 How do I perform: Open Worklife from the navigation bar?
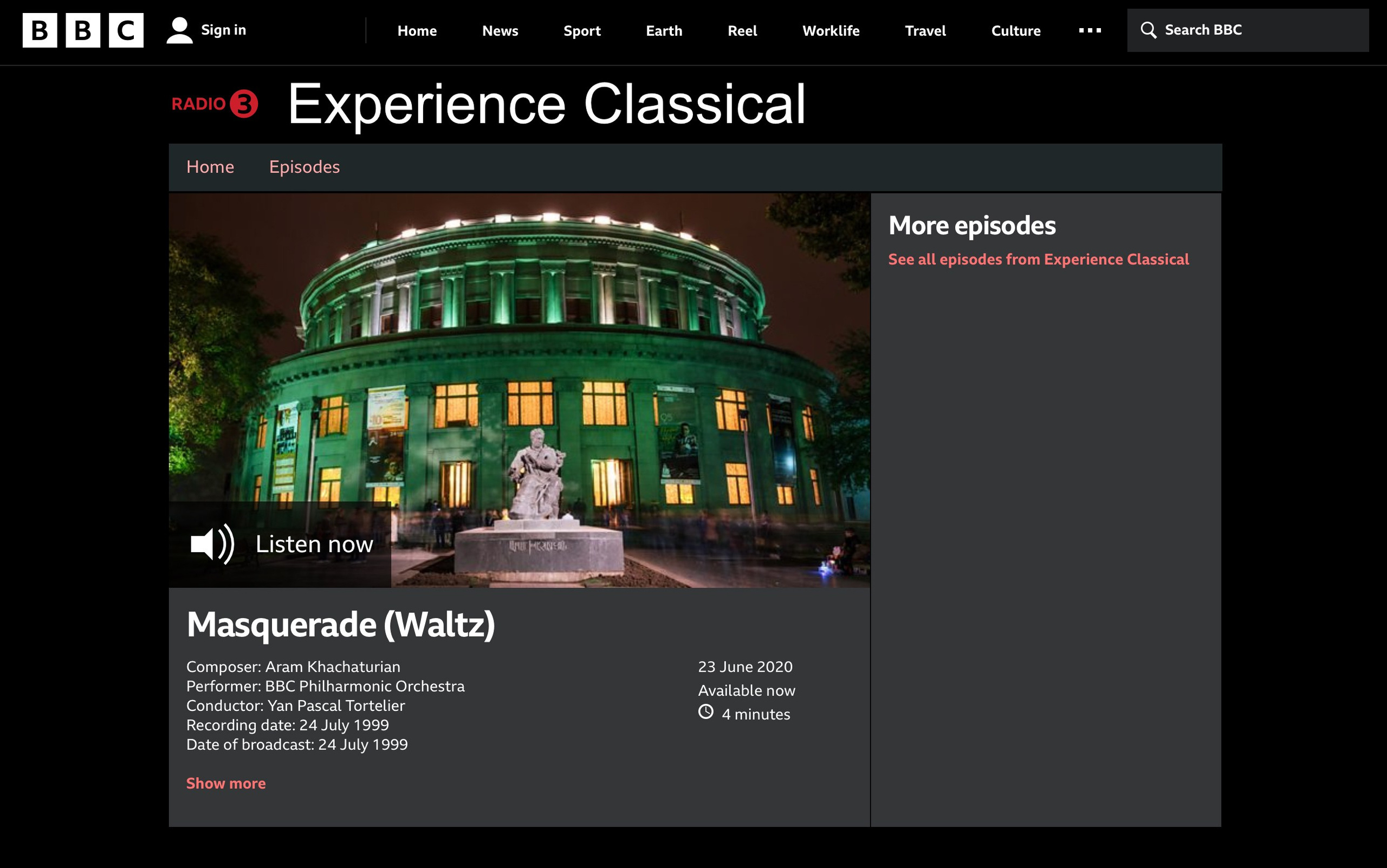click(830, 31)
